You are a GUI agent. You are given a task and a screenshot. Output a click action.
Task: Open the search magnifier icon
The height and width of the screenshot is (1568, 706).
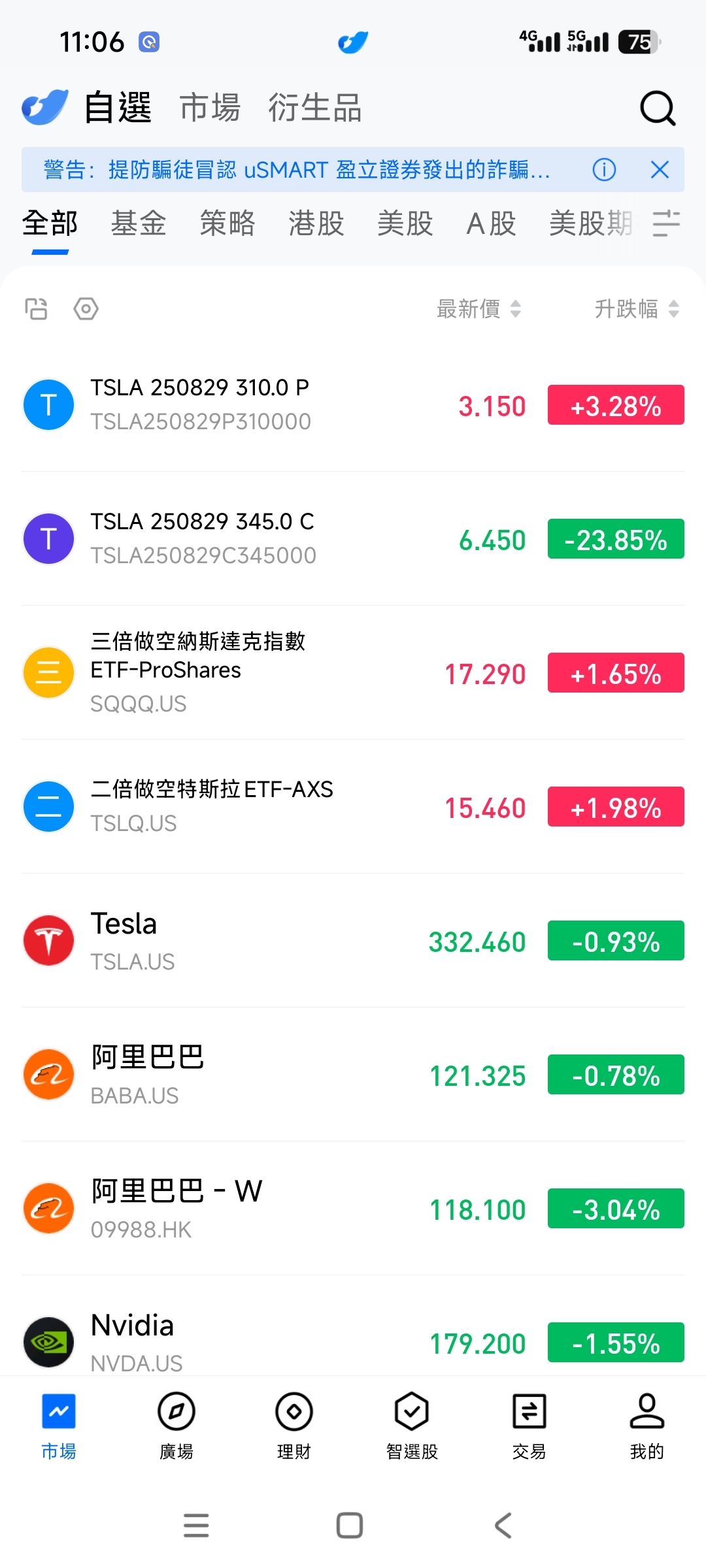657,108
